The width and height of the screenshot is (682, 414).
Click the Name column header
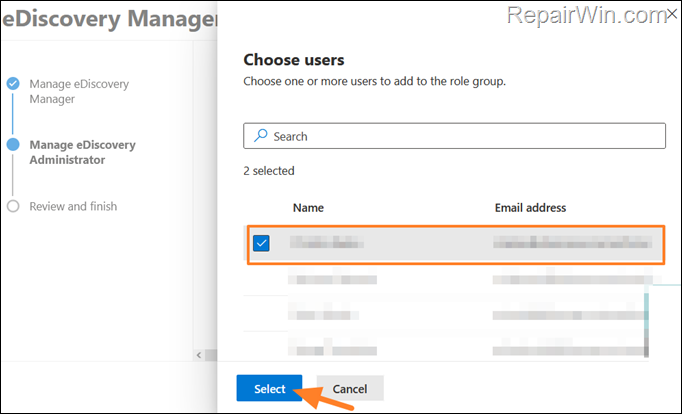click(308, 207)
